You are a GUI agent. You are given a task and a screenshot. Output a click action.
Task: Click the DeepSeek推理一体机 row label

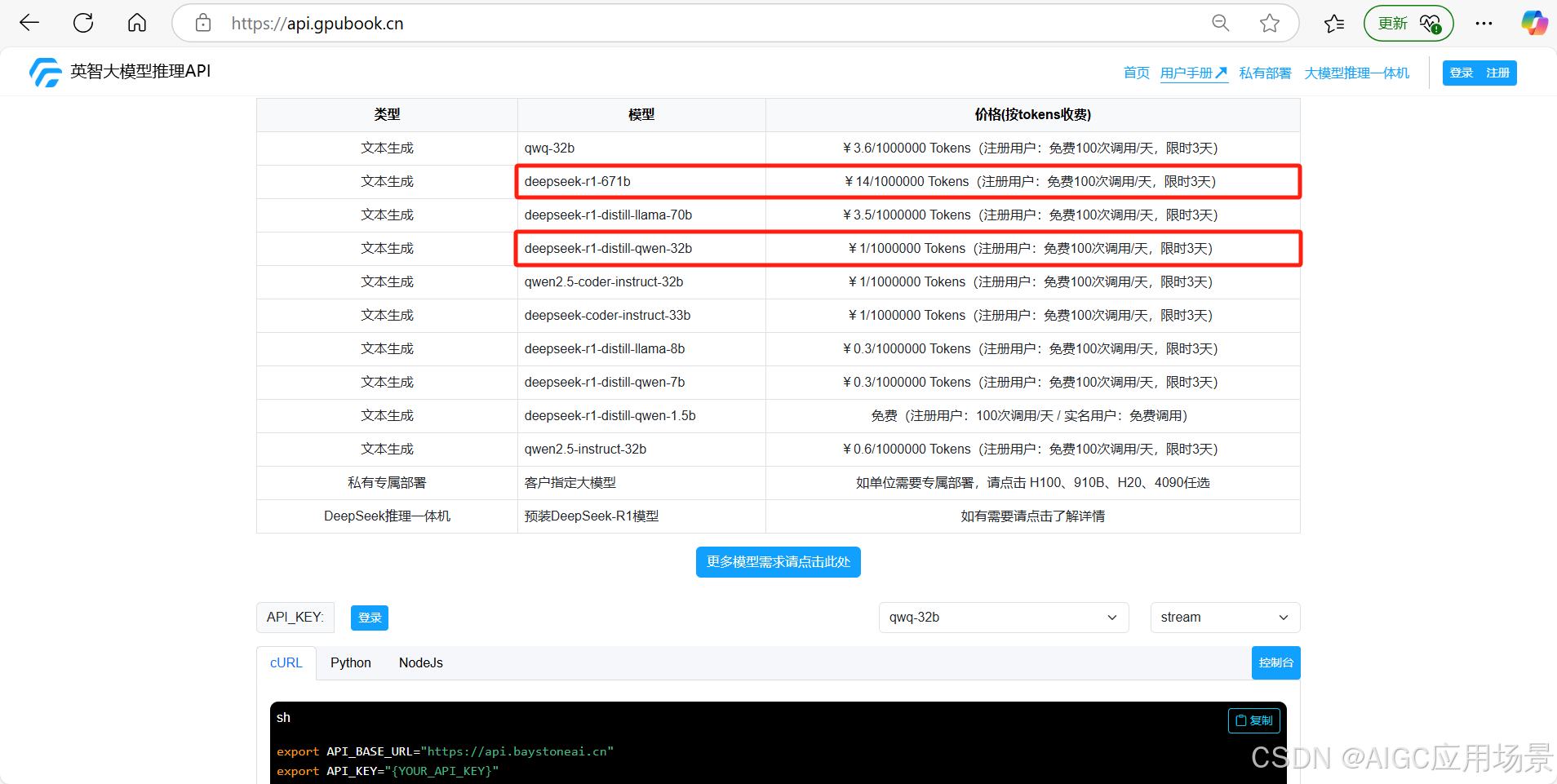[387, 516]
